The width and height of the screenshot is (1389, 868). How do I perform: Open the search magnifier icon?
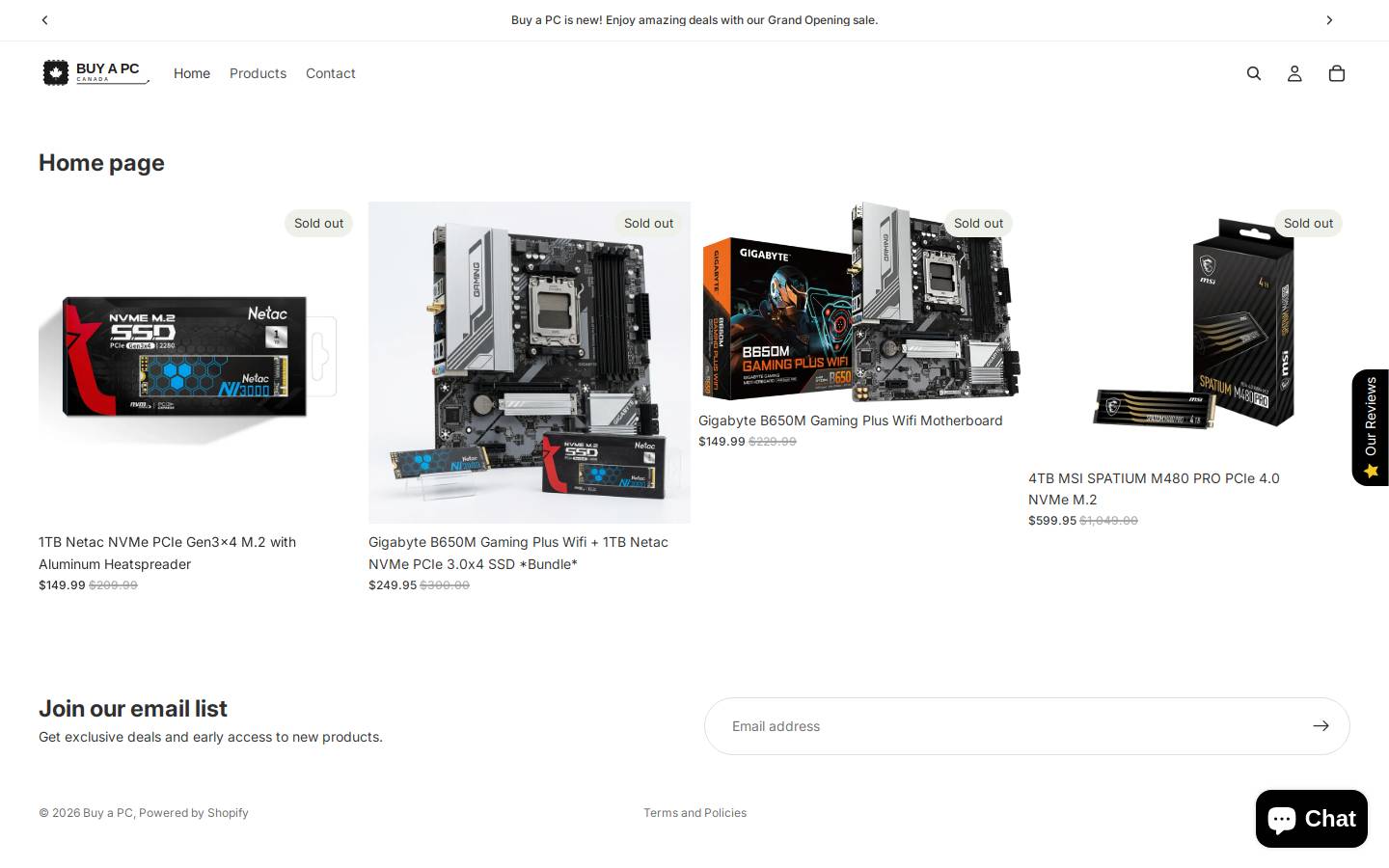(x=1254, y=73)
